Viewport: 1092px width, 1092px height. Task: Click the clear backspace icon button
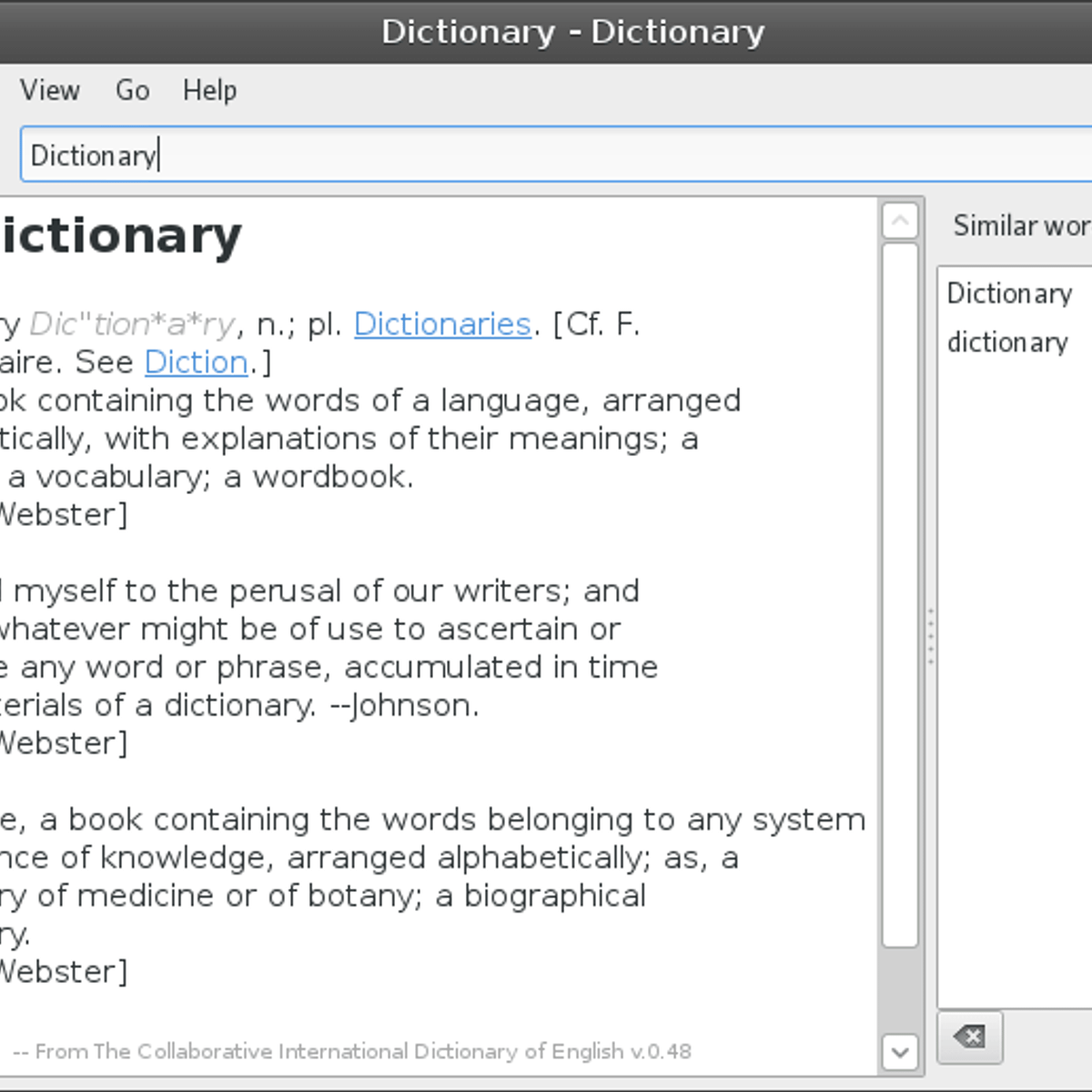click(970, 1036)
